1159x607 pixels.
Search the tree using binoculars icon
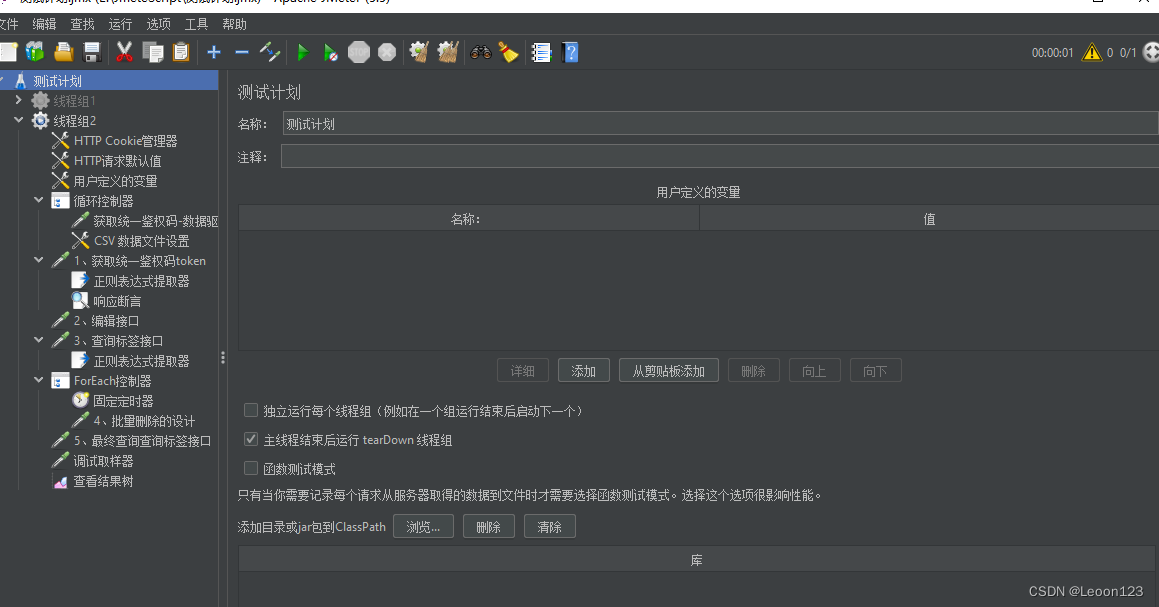(480, 52)
